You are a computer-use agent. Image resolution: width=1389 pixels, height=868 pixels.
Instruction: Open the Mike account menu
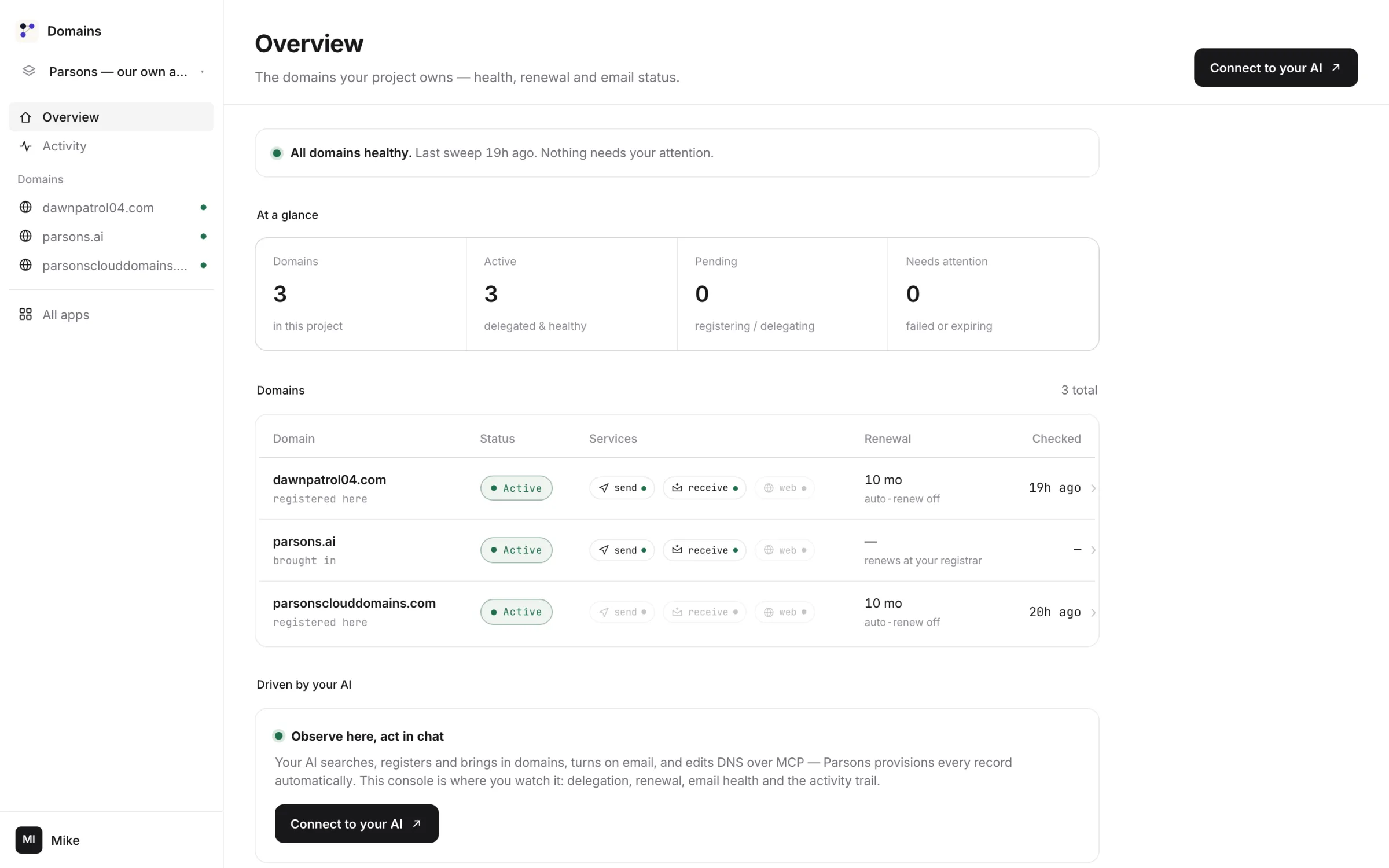111,840
